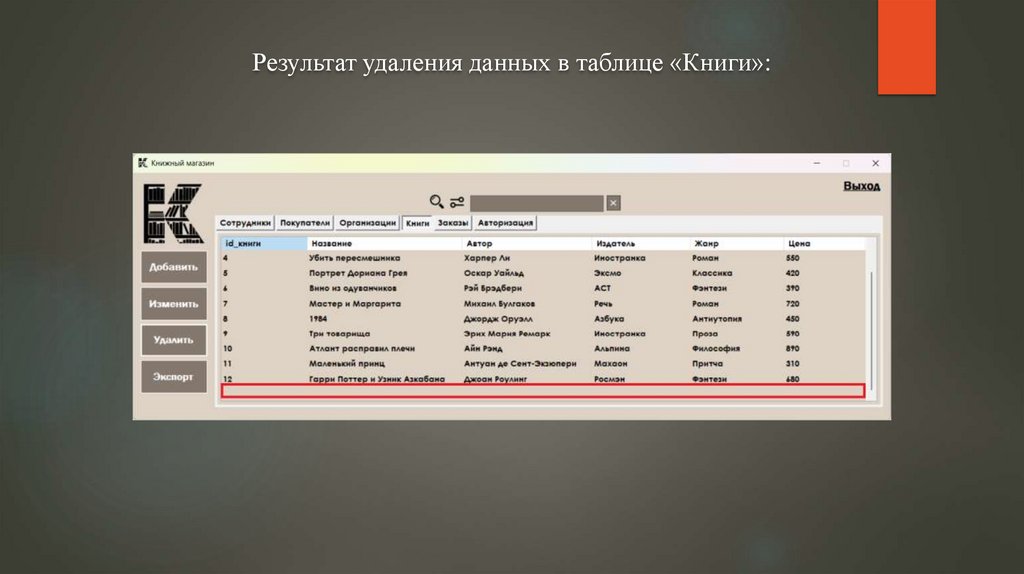Click author cell 'Антуан де Сент-Экзюпери'
The width and height of the screenshot is (1024, 574).
coord(520,364)
